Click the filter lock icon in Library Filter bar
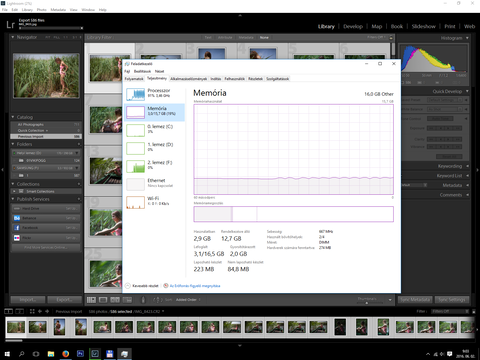This screenshot has height=360, width=480. (x=391, y=38)
